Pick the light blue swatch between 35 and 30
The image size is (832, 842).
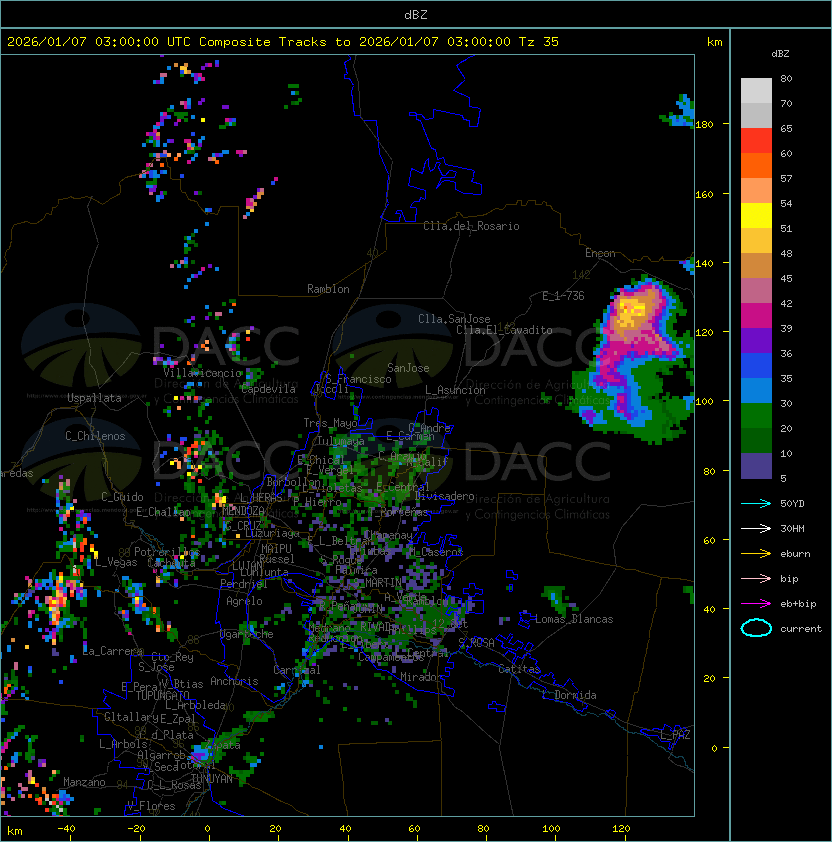tap(756, 391)
